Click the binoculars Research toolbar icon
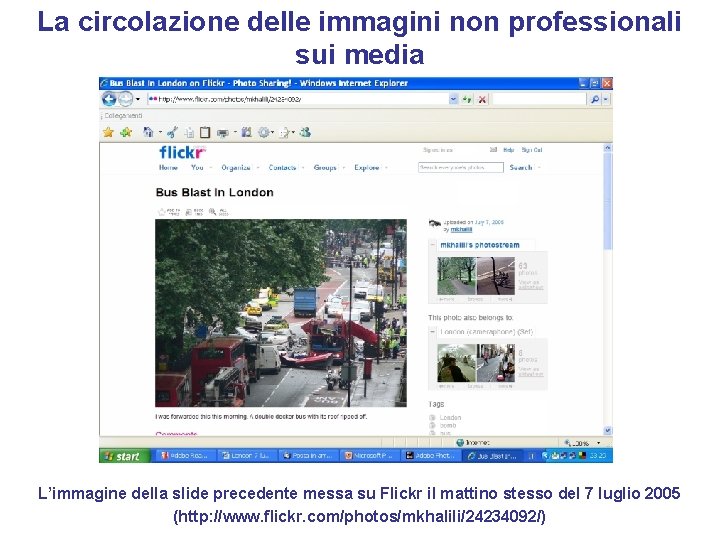Viewport: 720px width, 540px height. [x=247, y=132]
